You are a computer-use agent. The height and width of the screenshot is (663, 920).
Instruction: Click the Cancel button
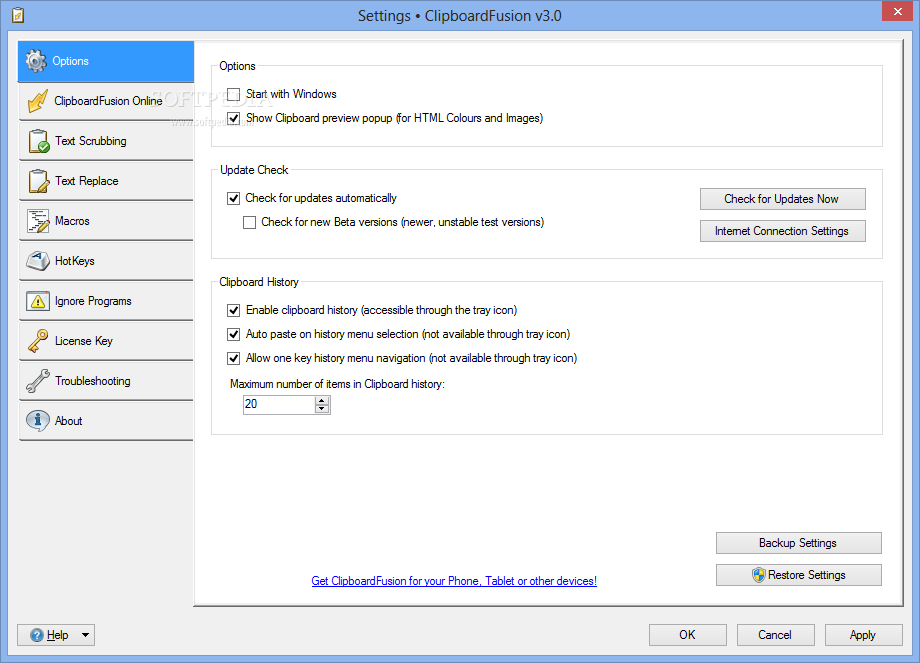775,635
